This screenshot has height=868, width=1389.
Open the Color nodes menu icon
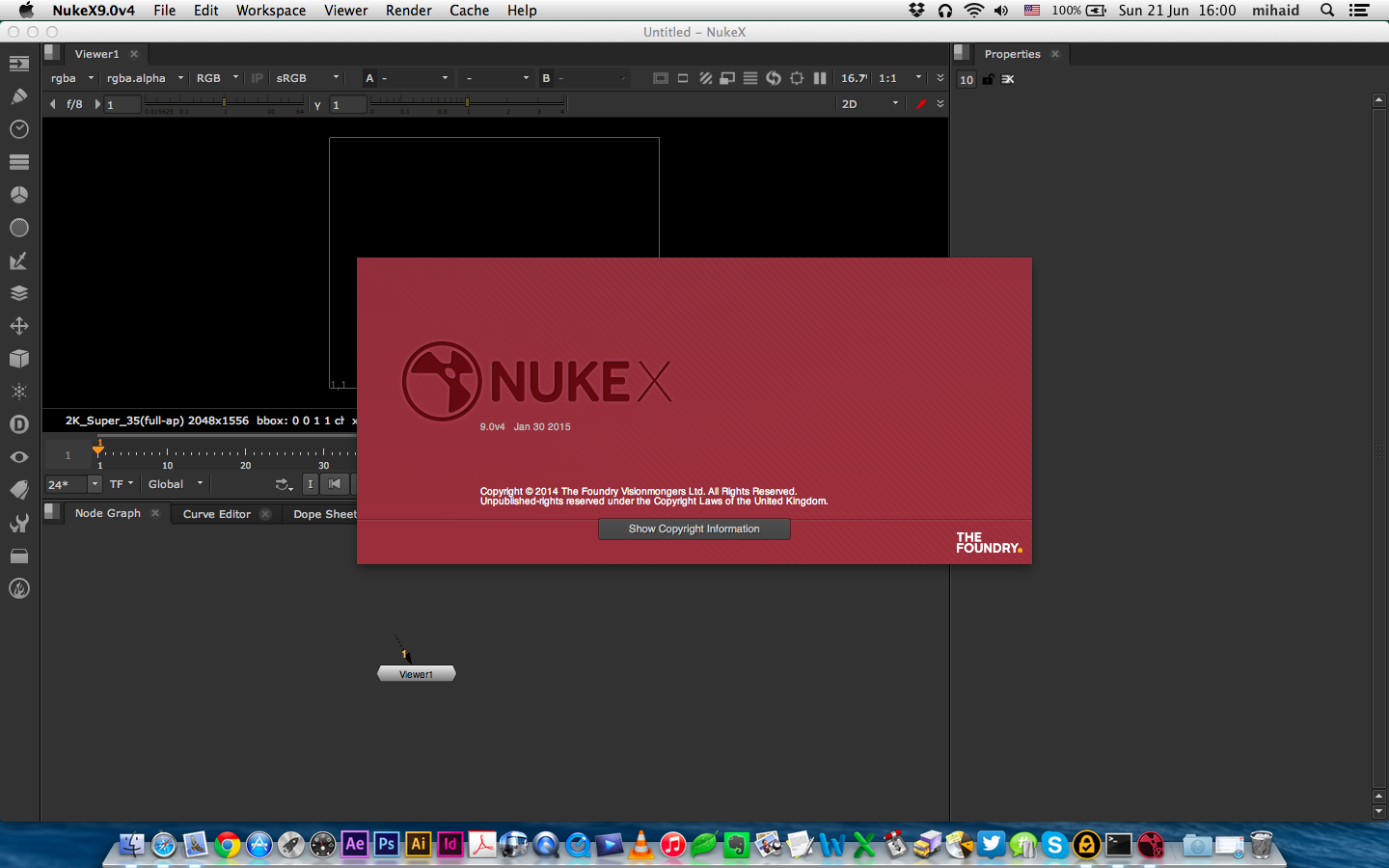point(18,195)
